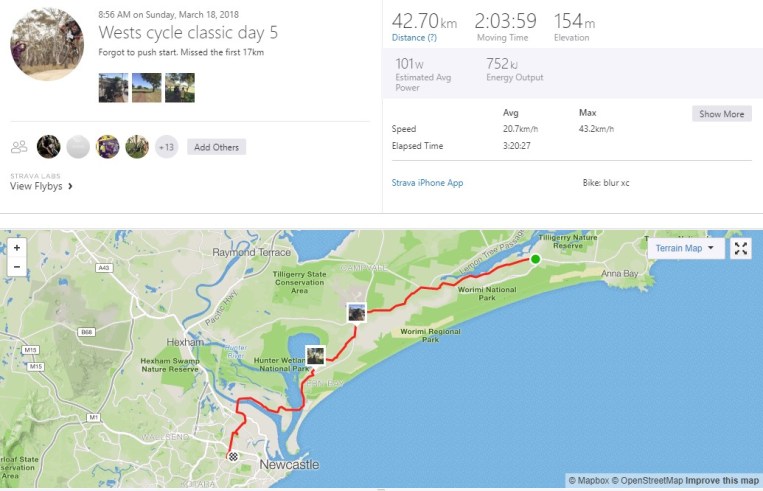Open third activity photo thumbnail
763x491 pixels.
click(180, 88)
